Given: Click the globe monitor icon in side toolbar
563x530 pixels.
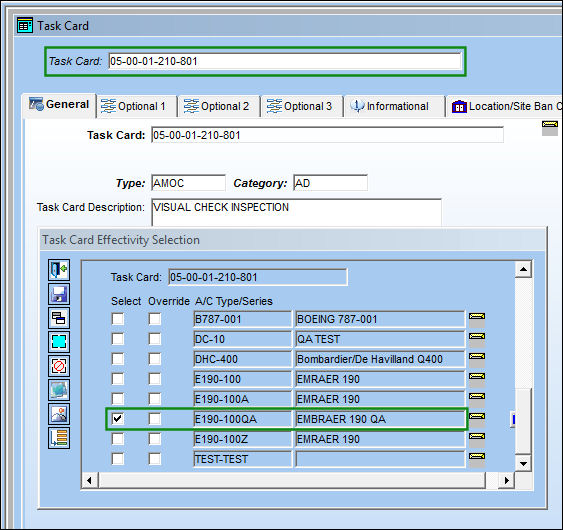Looking at the screenshot, I should click(x=59, y=390).
